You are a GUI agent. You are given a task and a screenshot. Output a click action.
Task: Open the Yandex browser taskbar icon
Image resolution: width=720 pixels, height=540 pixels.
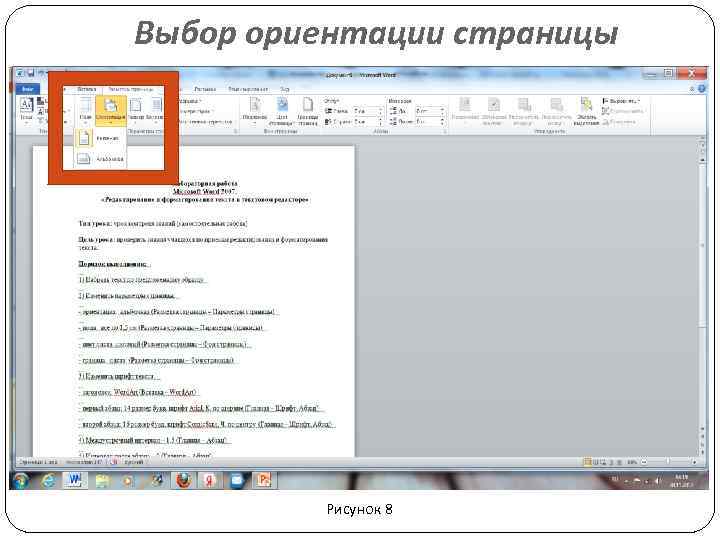(x=209, y=480)
